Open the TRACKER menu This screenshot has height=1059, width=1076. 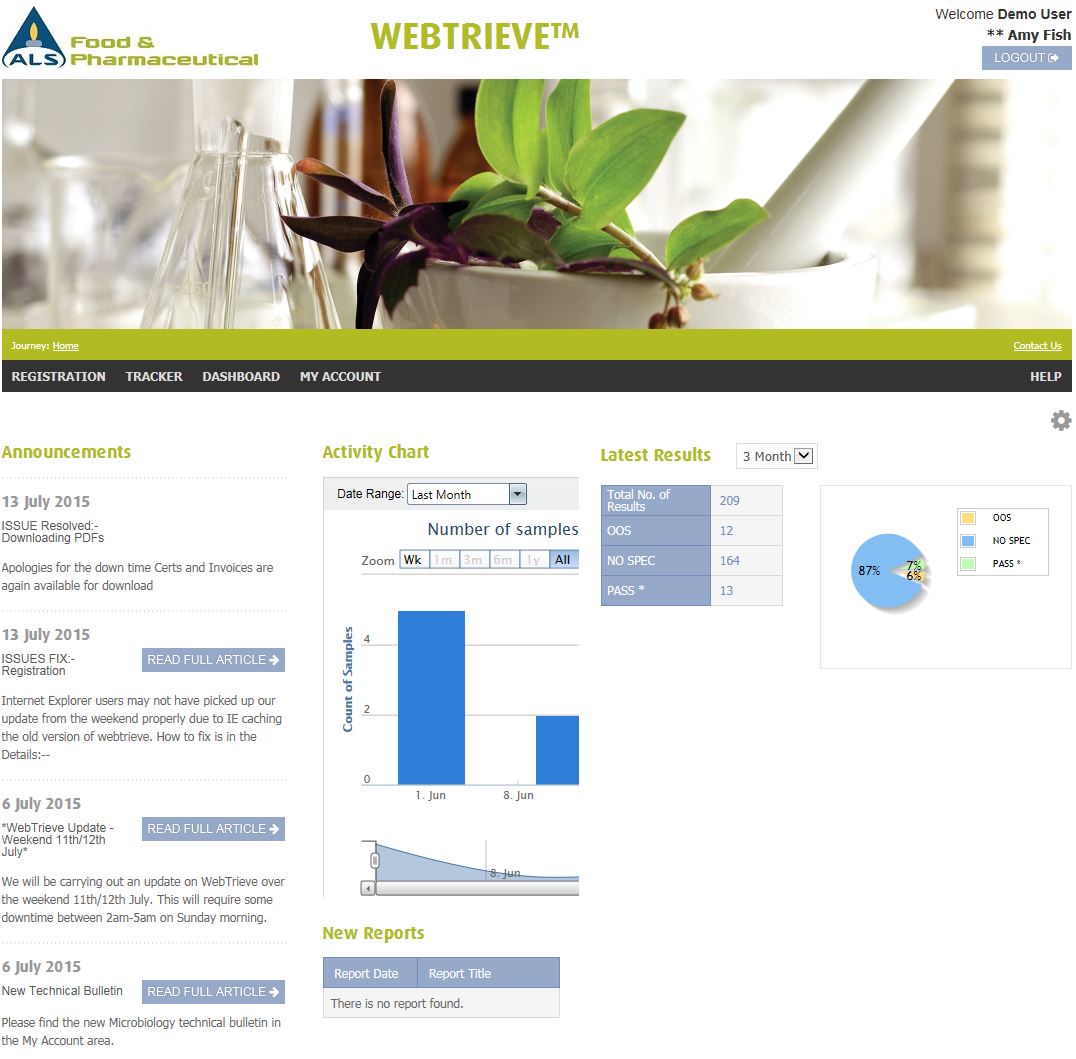pos(154,377)
